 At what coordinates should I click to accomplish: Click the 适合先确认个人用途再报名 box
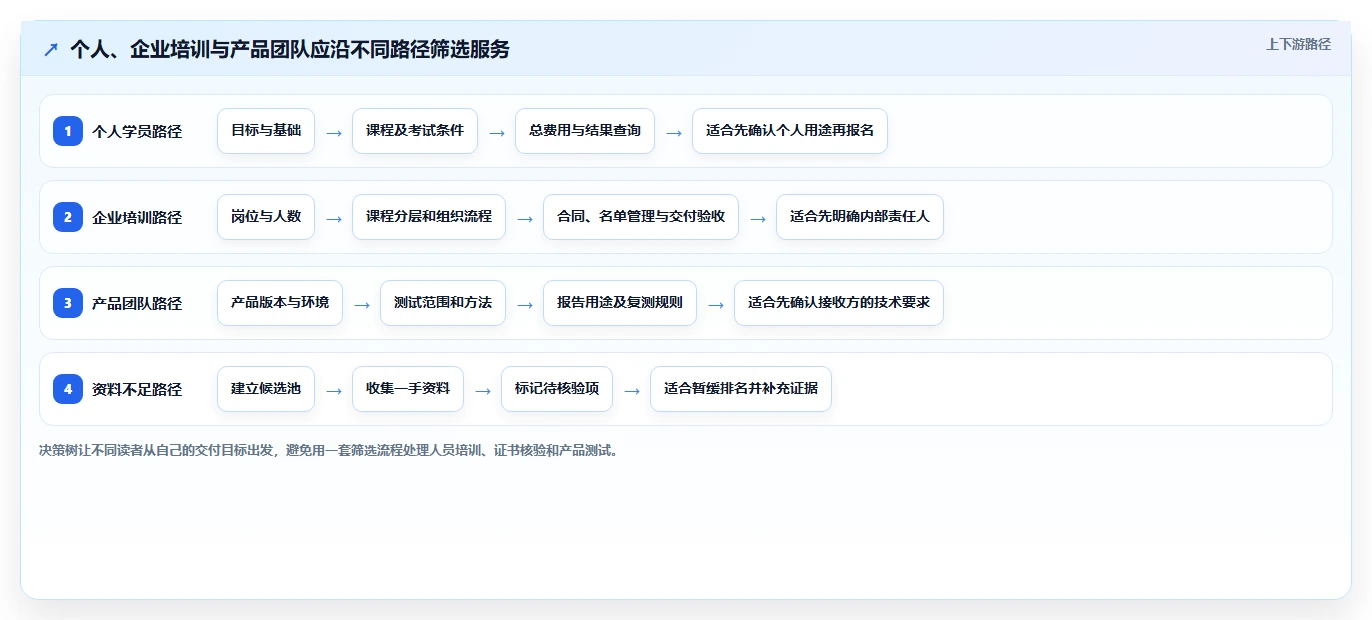(790, 131)
